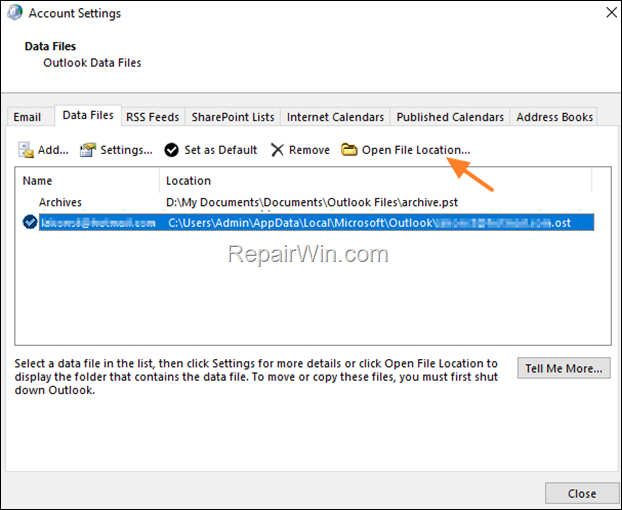Click the default checkmark icon beside the .ost row
Screen dimensions: 622x510
click(30, 222)
